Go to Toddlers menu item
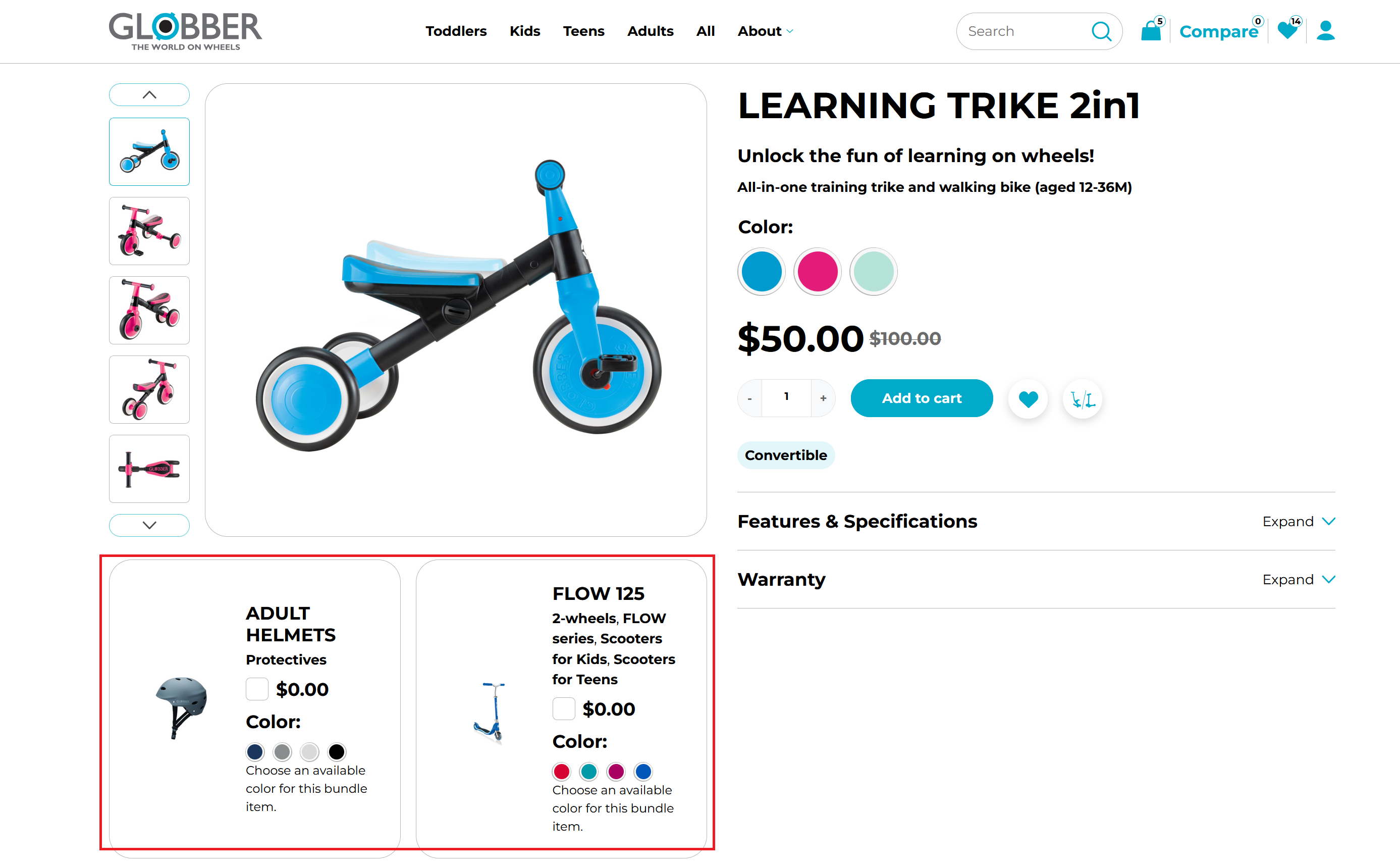Image resolution: width=1400 pixels, height=864 pixels. coord(456,31)
